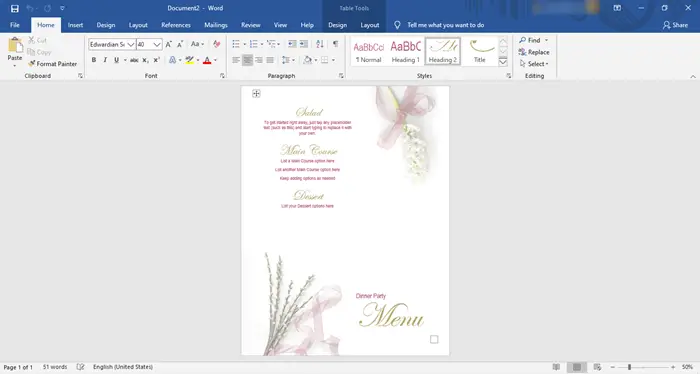Justify paragraph text

coord(270,60)
